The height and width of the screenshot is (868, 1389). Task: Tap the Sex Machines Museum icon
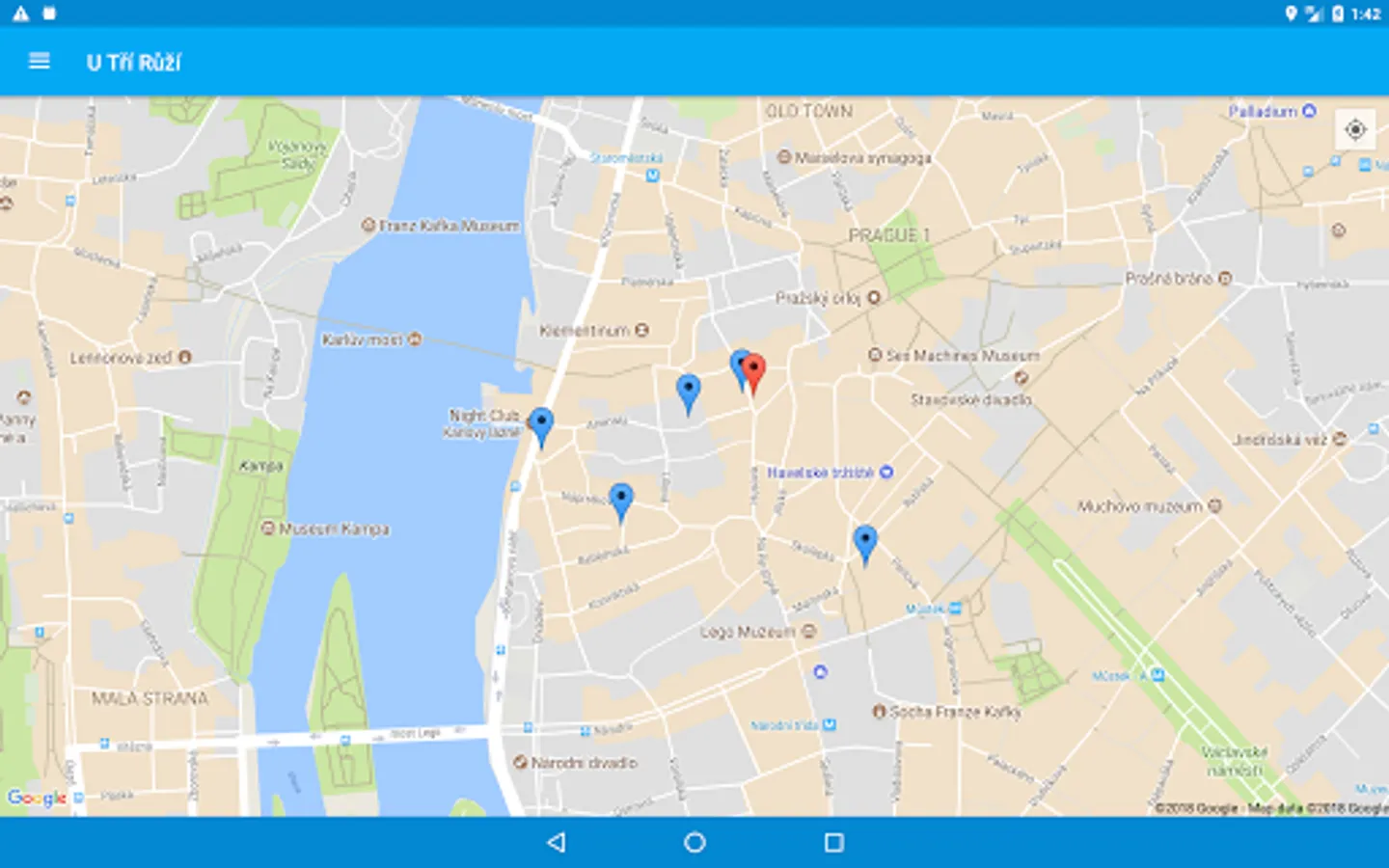pos(875,355)
